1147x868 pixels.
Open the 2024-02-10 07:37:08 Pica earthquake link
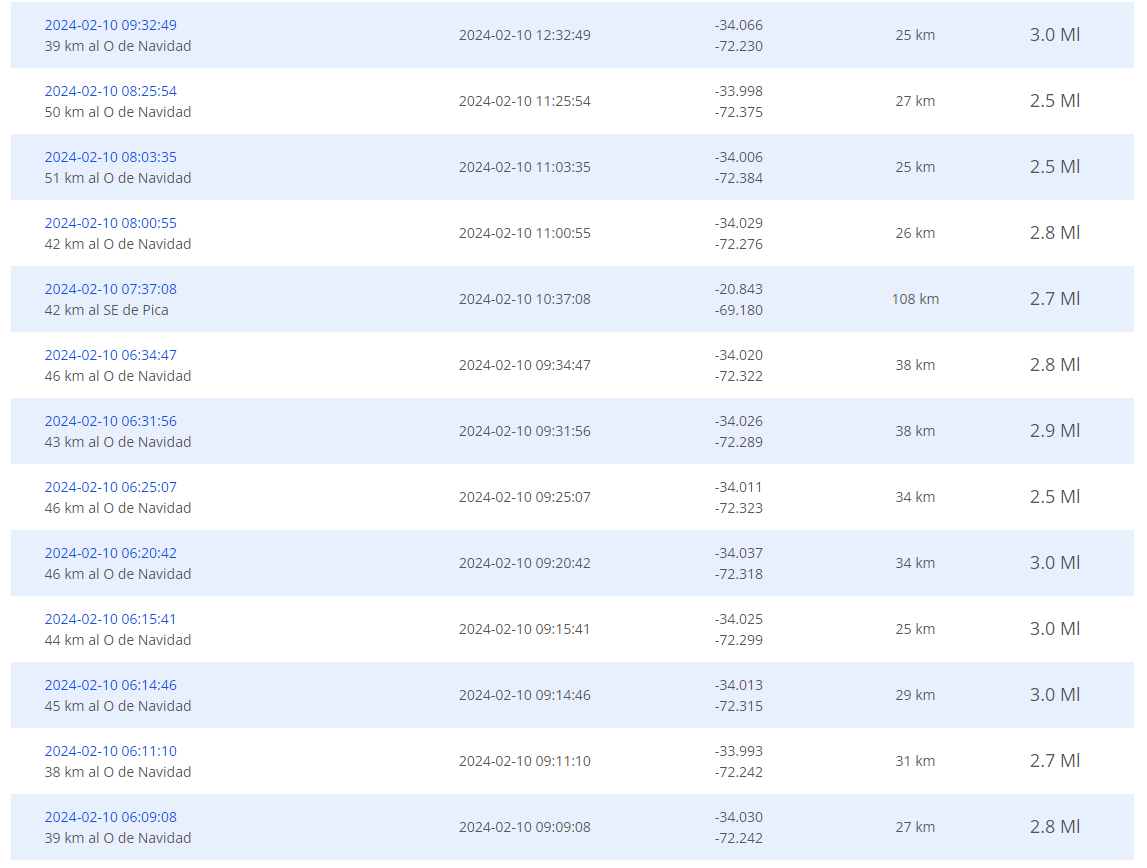click(x=110, y=289)
